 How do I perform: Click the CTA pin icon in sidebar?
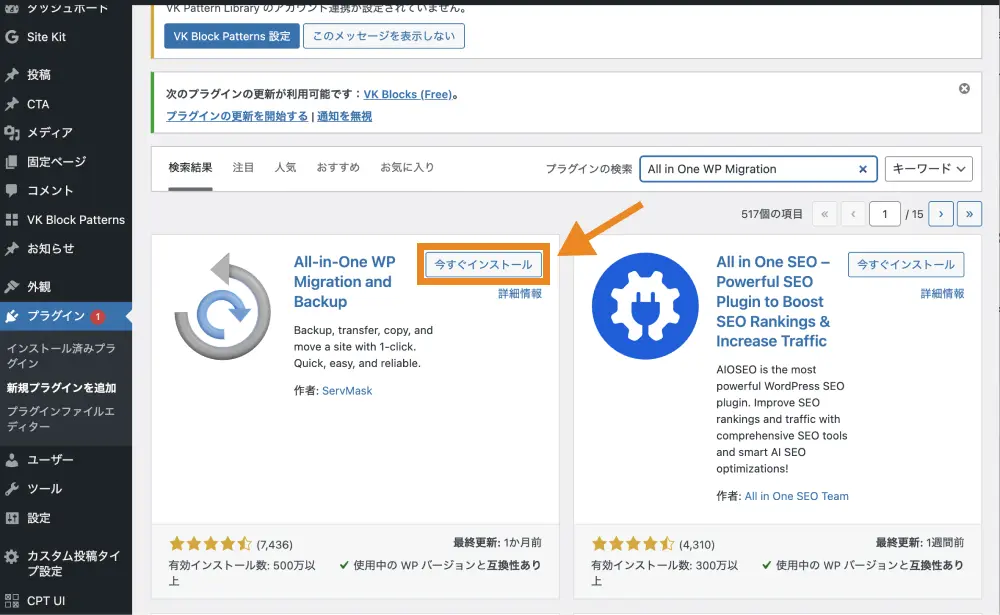pos(12,104)
